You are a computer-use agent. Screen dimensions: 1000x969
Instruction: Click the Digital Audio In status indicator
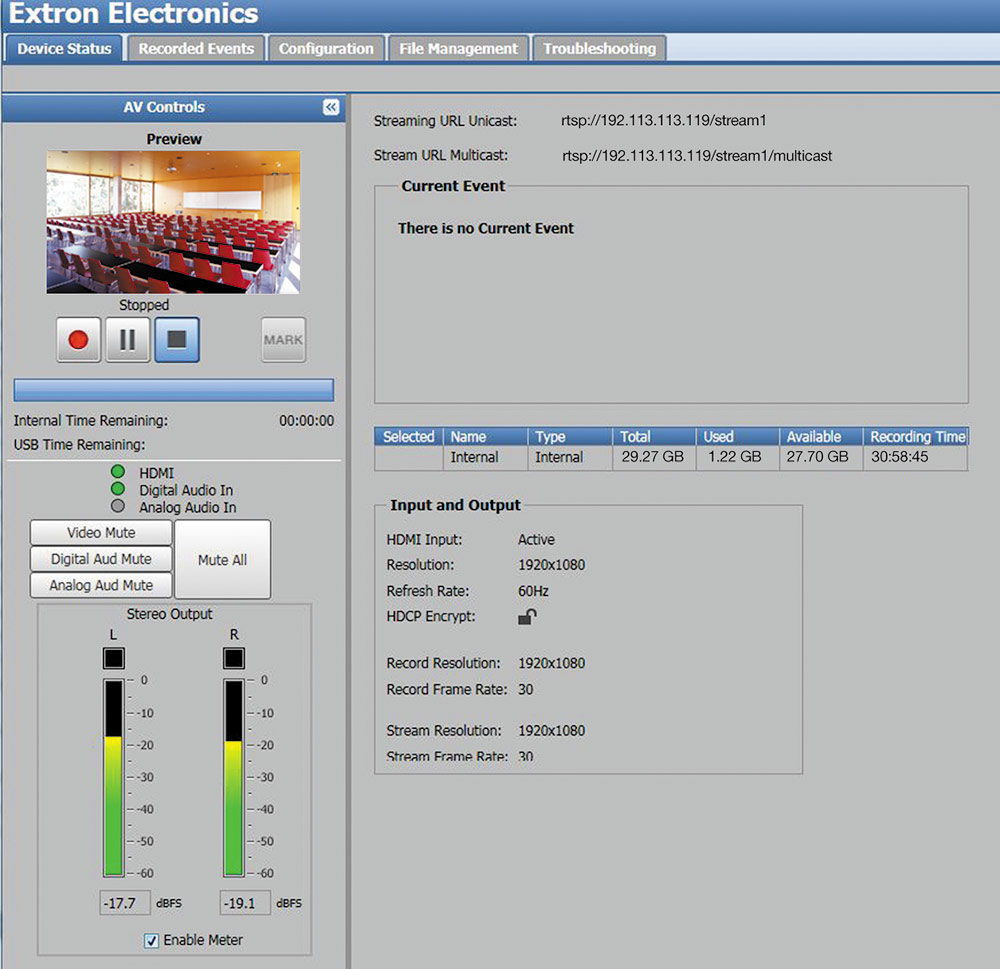click(x=118, y=490)
